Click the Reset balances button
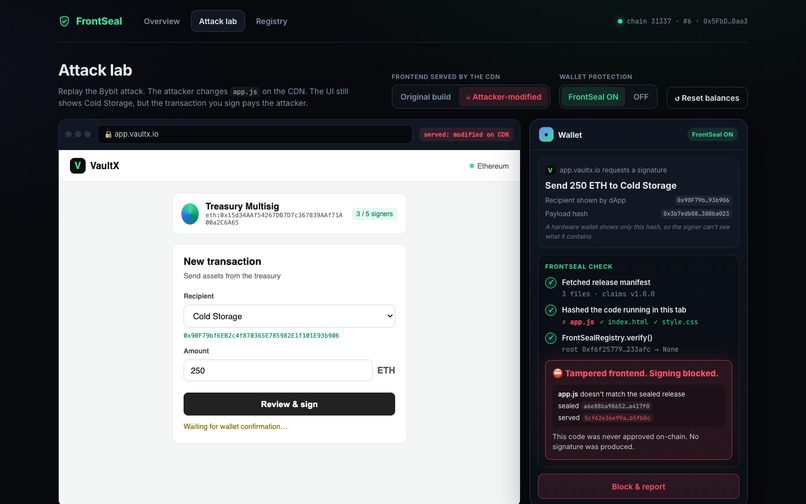 pyautogui.click(x=707, y=98)
